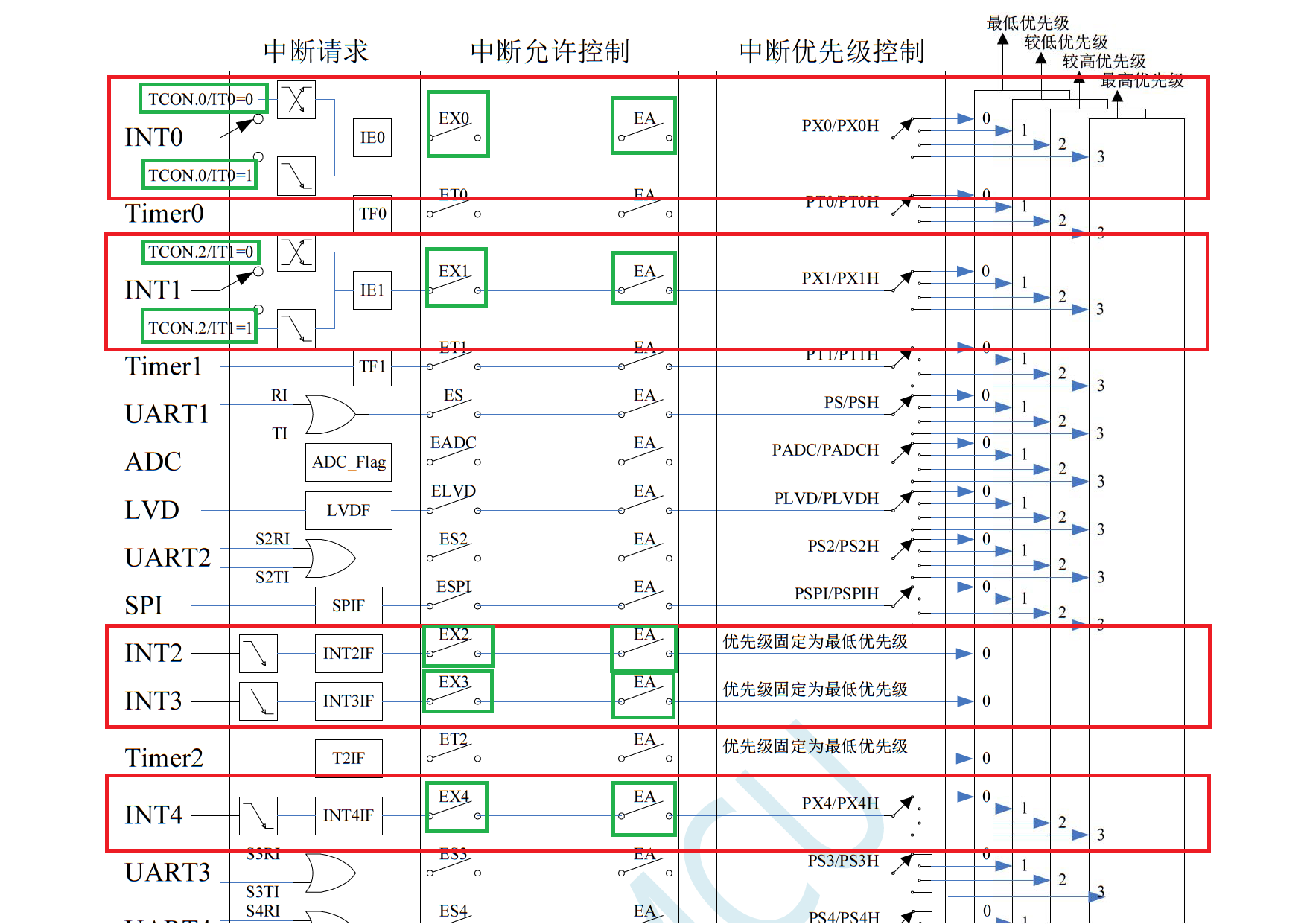Click the ELVD enable switch symbol
The height and width of the screenshot is (924, 1307).
pyautogui.click(x=454, y=505)
